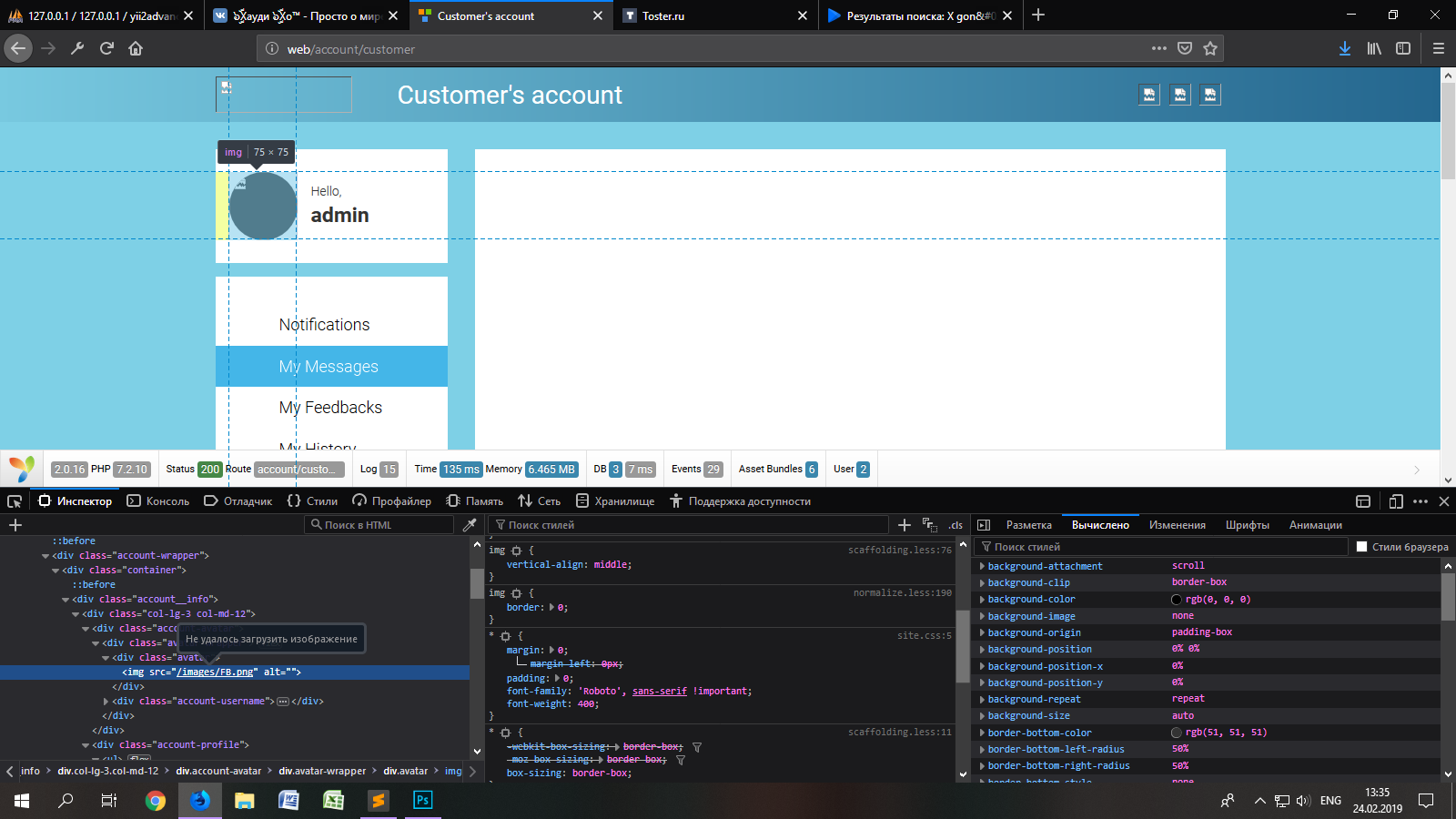
Task: Click the scaffolding.less:76 source link
Action: (899, 551)
